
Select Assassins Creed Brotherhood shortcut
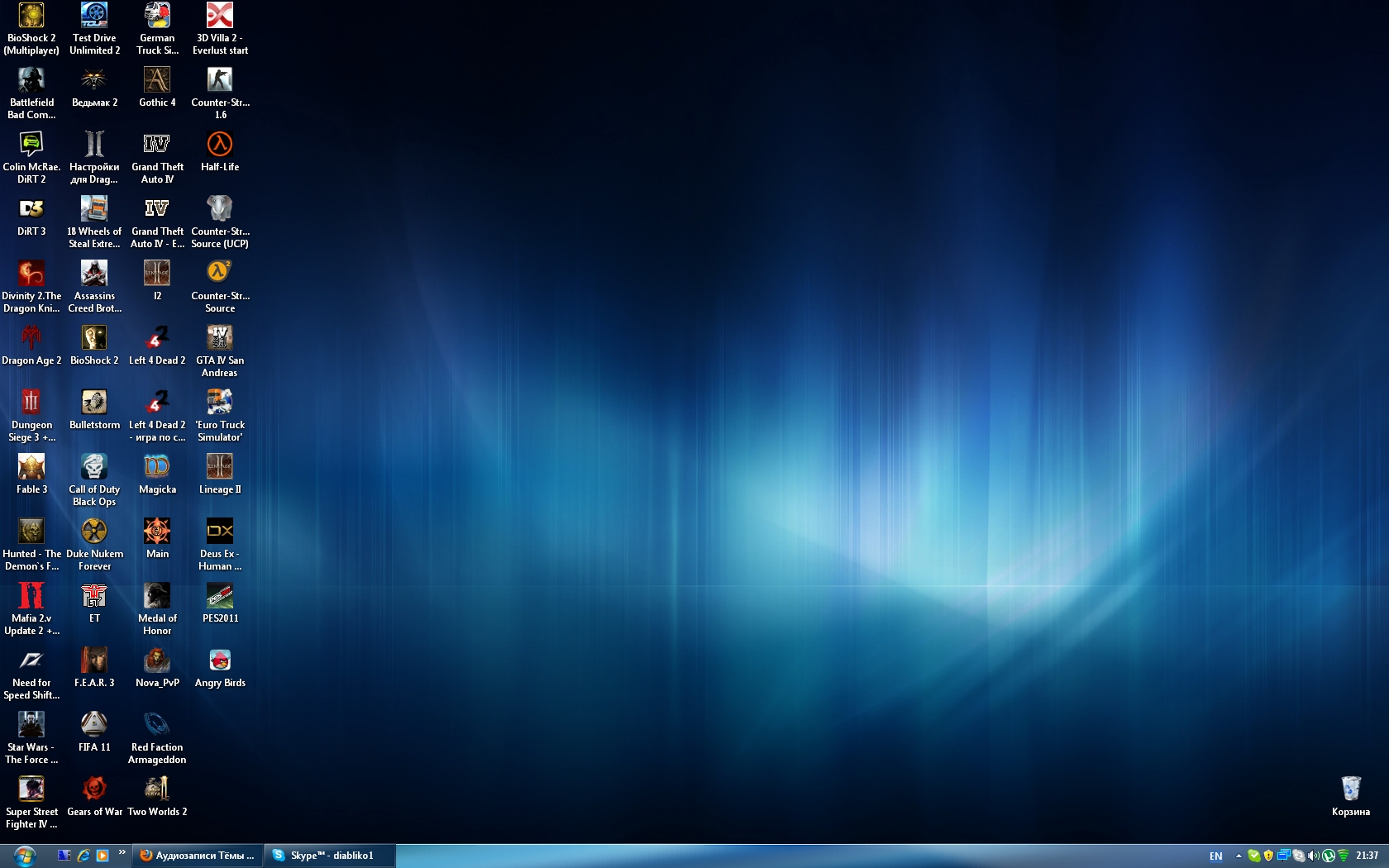tap(94, 287)
